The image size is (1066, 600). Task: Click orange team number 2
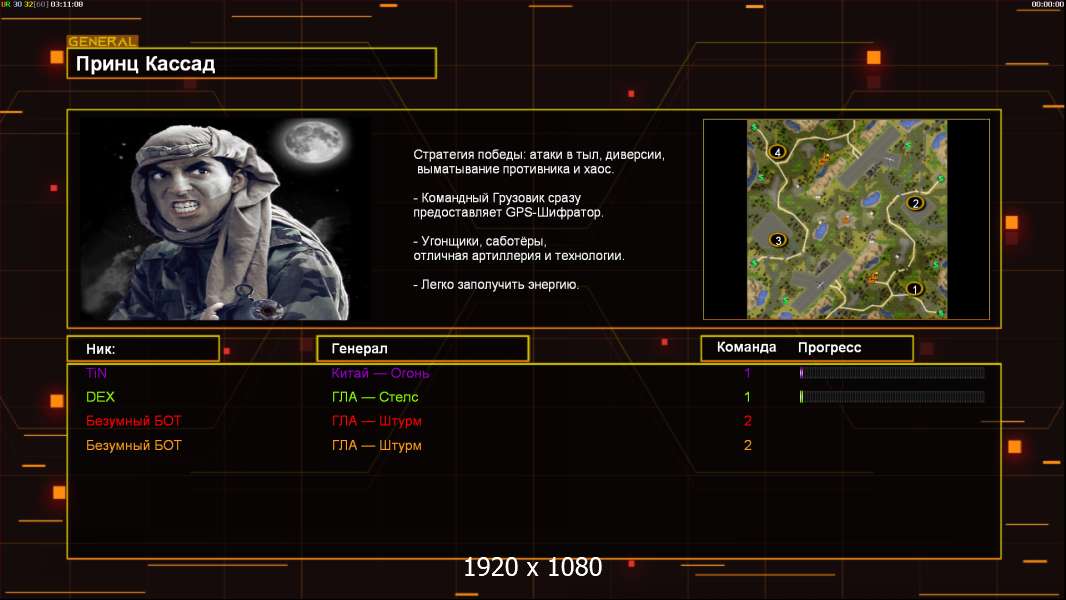tap(747, 446)
